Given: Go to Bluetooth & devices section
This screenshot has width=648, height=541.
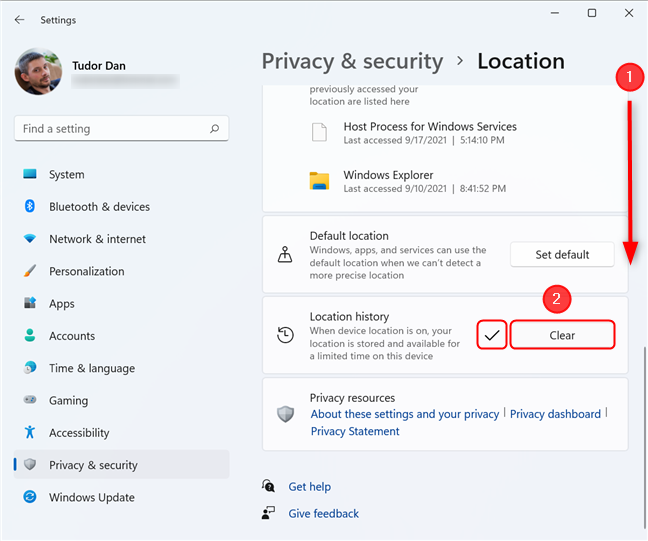Looking at the screenshot, I should 122,207.
